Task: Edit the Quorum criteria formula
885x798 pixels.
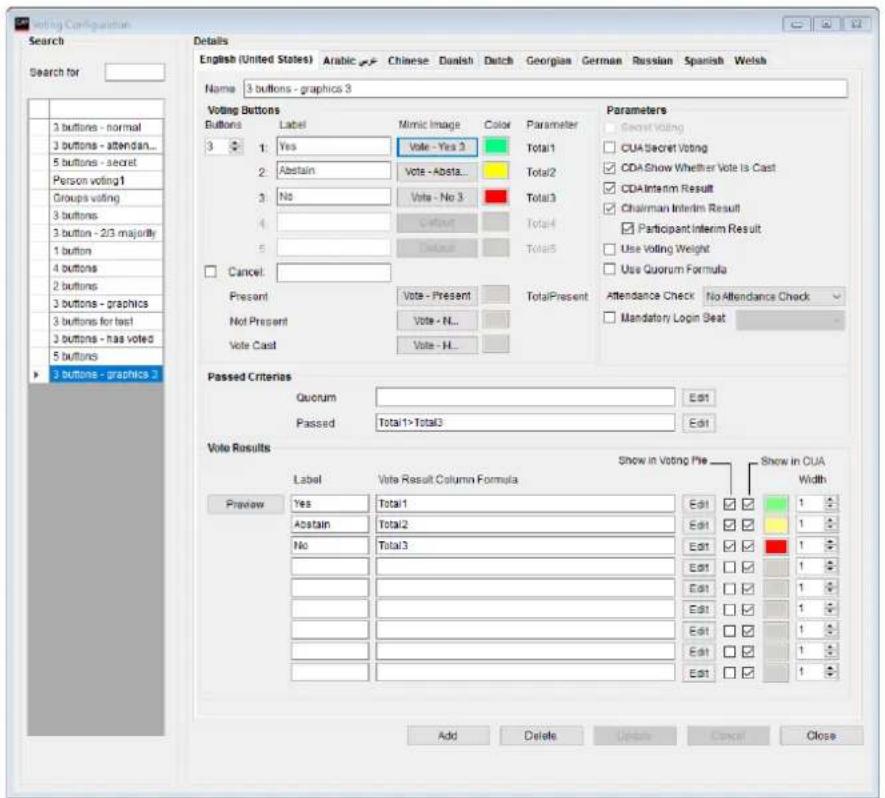Action: 699,398
